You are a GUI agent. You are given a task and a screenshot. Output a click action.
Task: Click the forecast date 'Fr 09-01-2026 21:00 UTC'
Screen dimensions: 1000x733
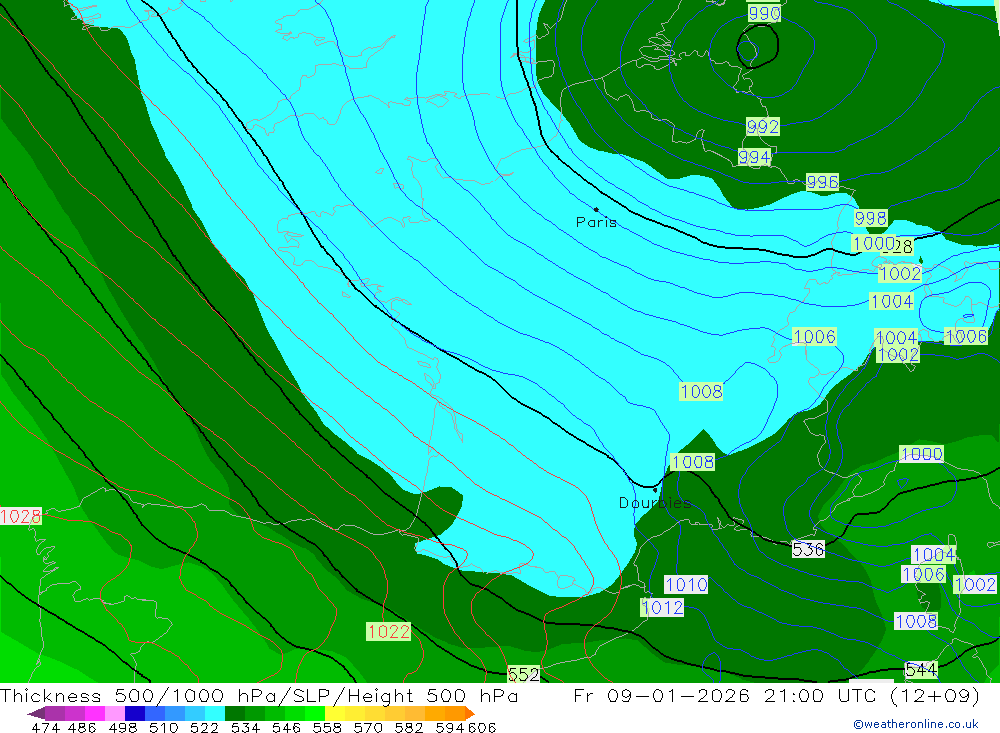(x=726, y=695)
